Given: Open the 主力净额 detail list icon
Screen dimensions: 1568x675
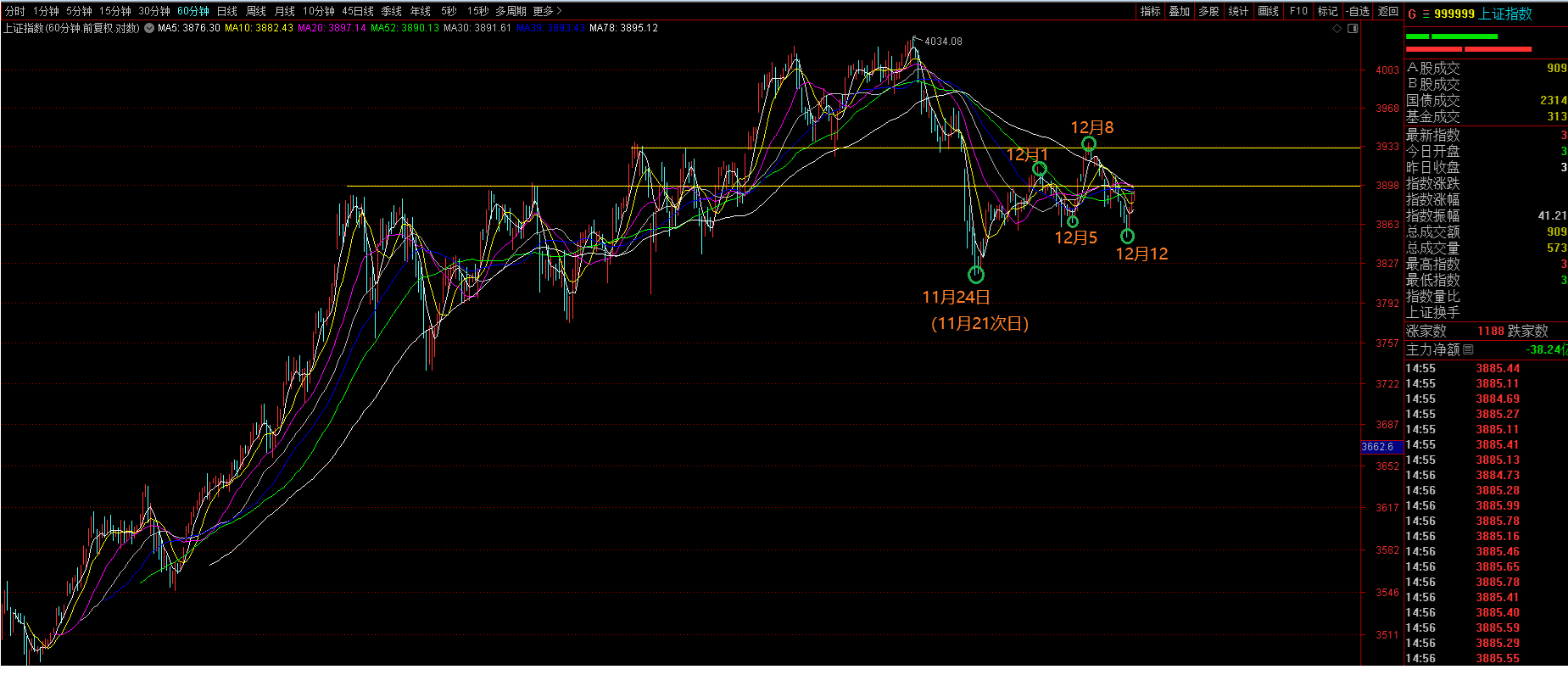Looking at the screenshot, I should (1468, 349).
